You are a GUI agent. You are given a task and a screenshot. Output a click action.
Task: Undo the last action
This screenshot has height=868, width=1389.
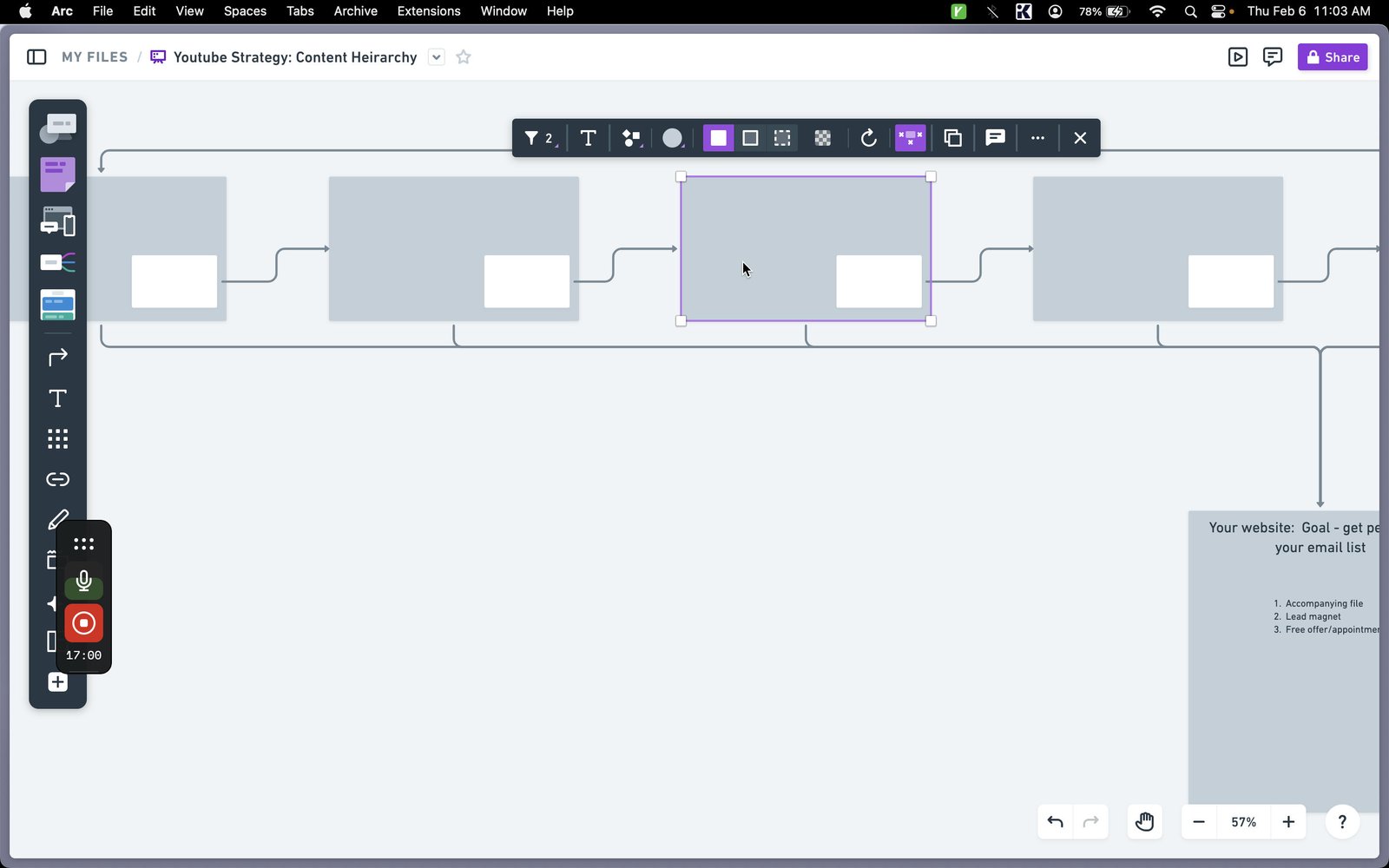[x=1056, y=822]
